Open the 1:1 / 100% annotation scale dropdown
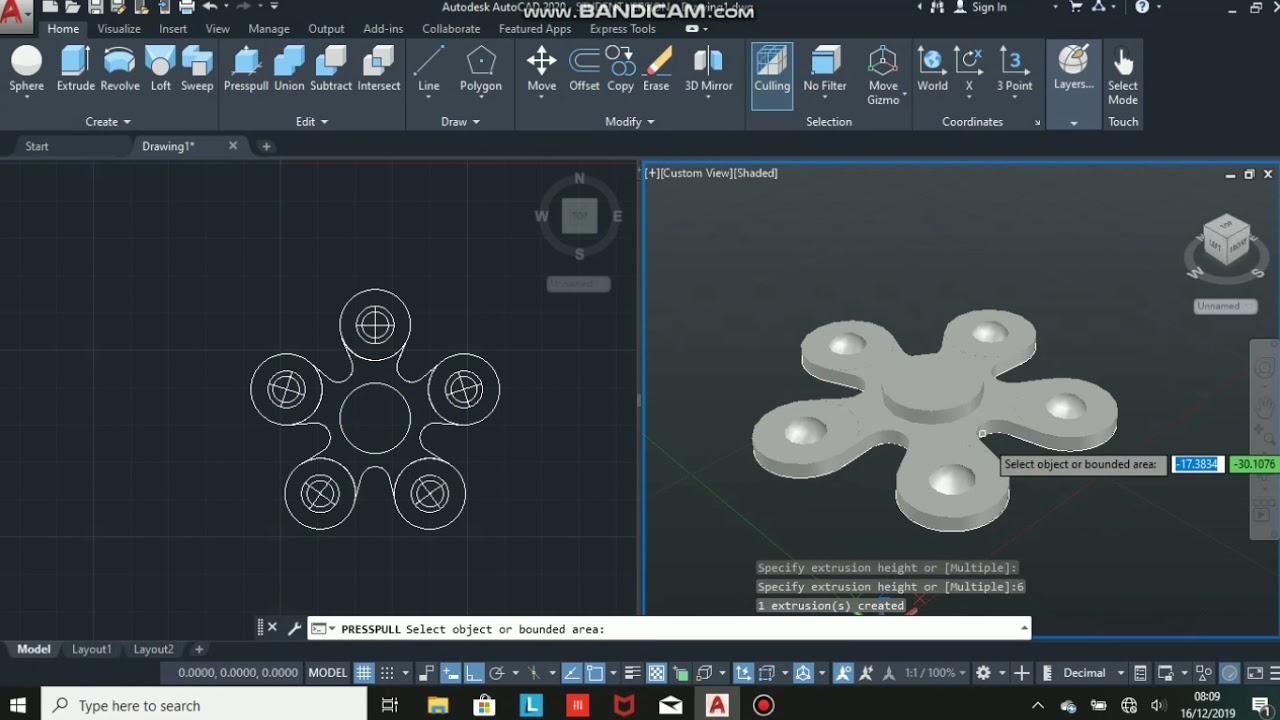1280x720 pixels. [936, 673]
